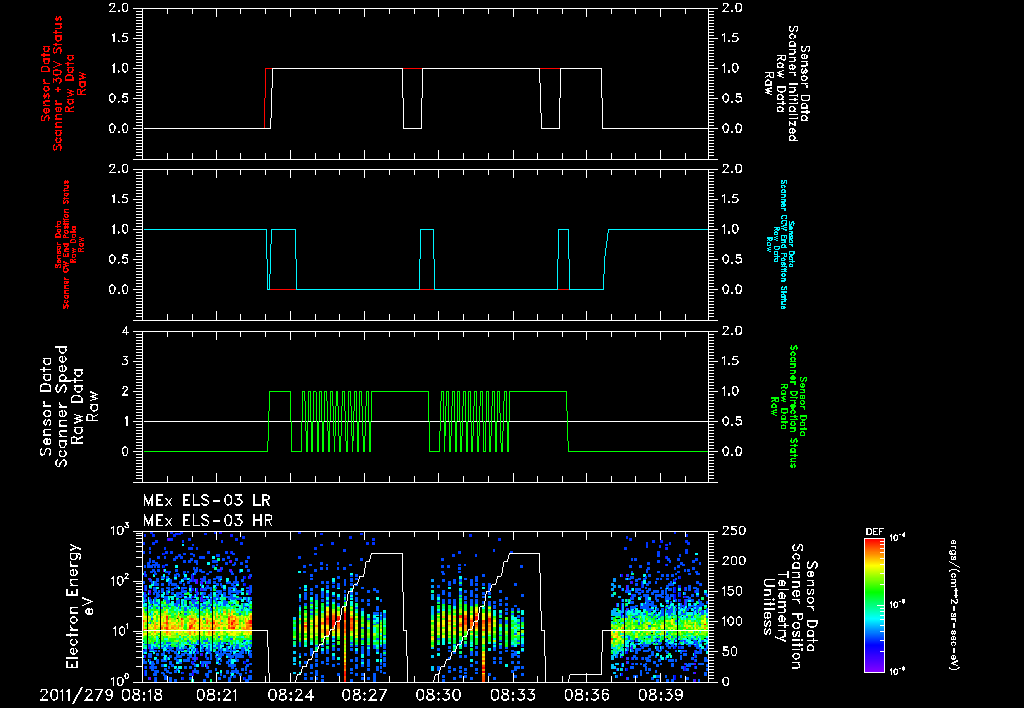
Task: Select the cyan Scanner CCW End Position label
Action: point(779,244)
